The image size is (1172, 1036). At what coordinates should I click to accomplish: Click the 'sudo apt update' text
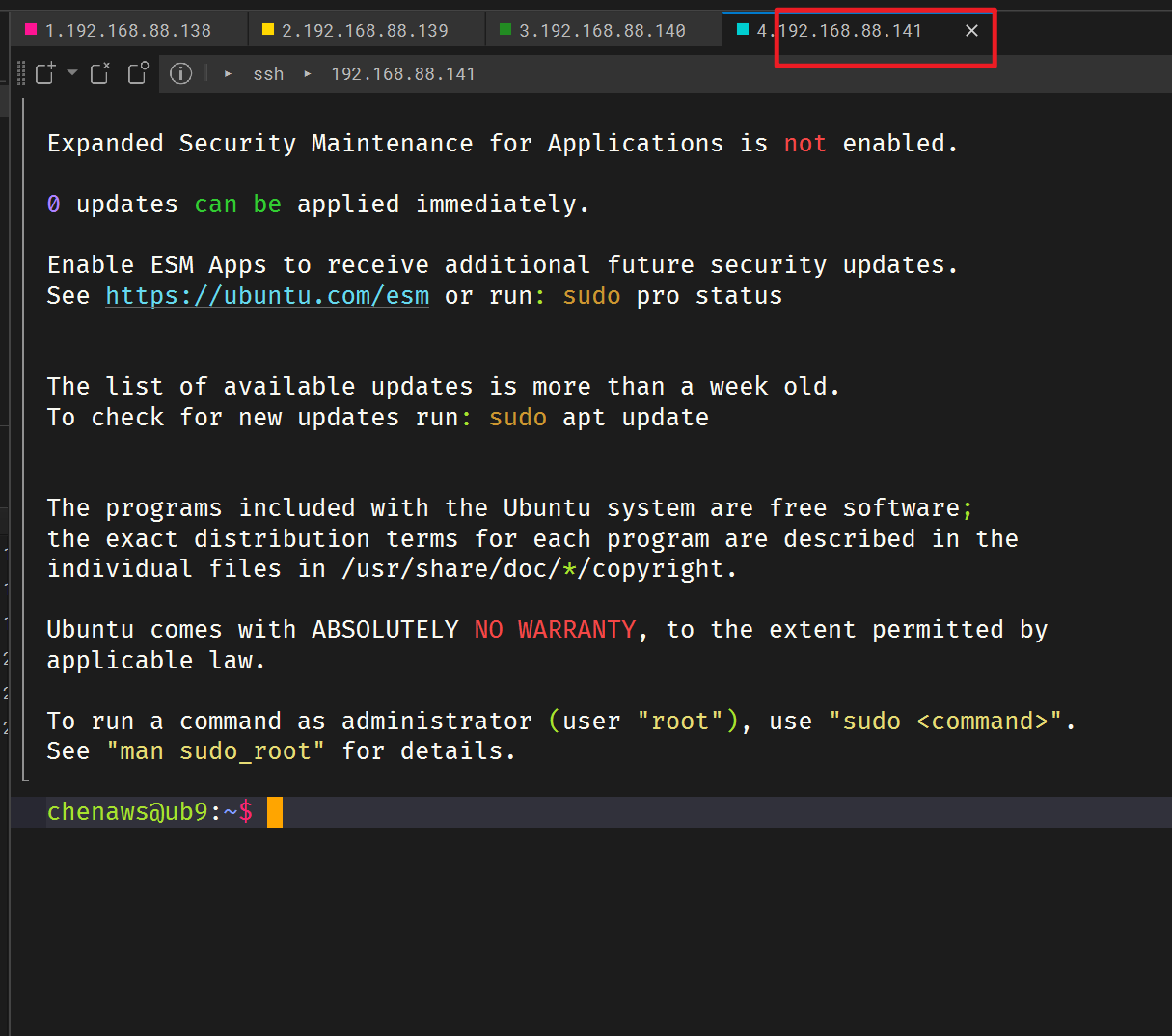599,418
